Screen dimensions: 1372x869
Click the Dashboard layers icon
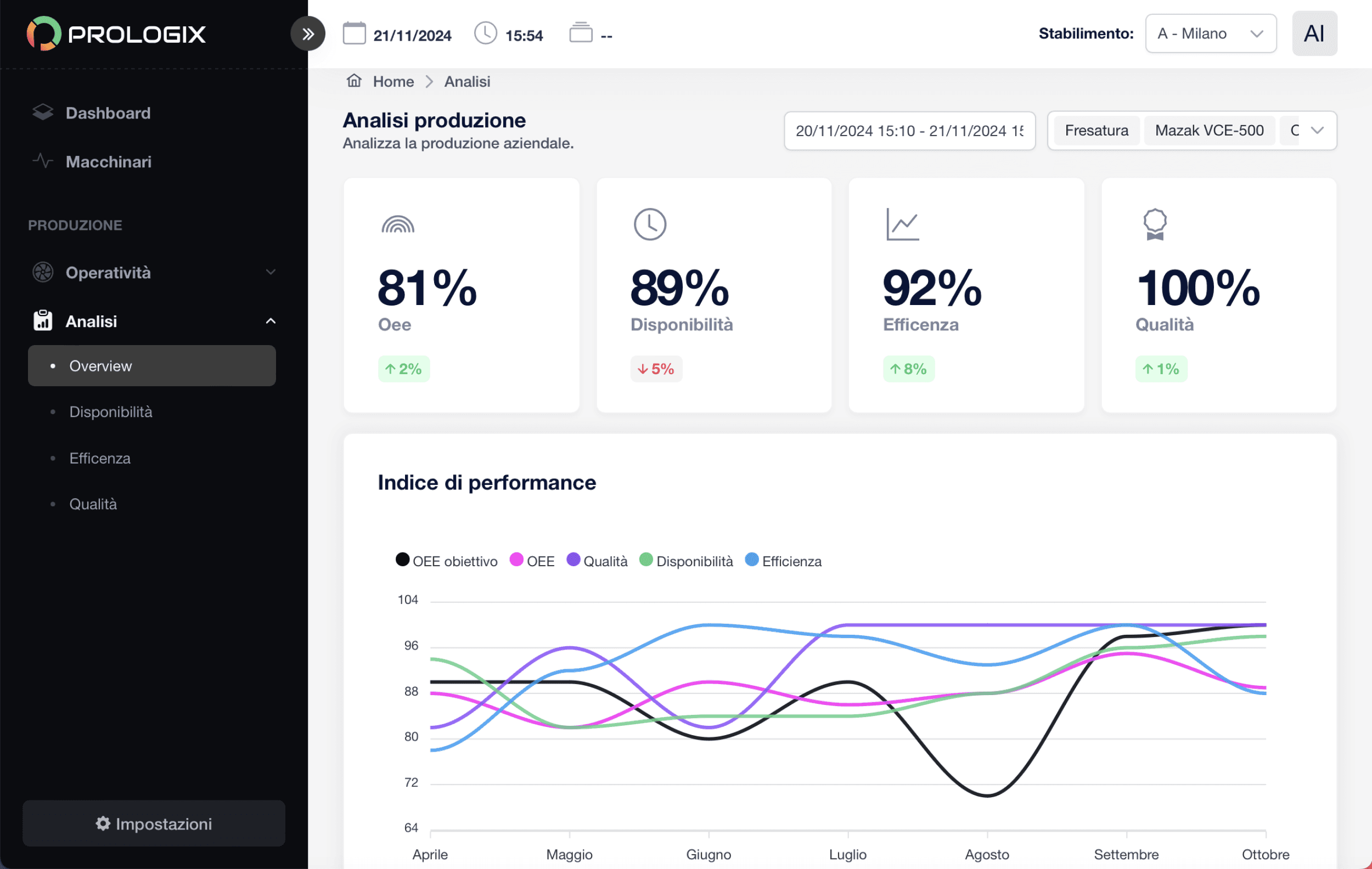tap(43, 113)
